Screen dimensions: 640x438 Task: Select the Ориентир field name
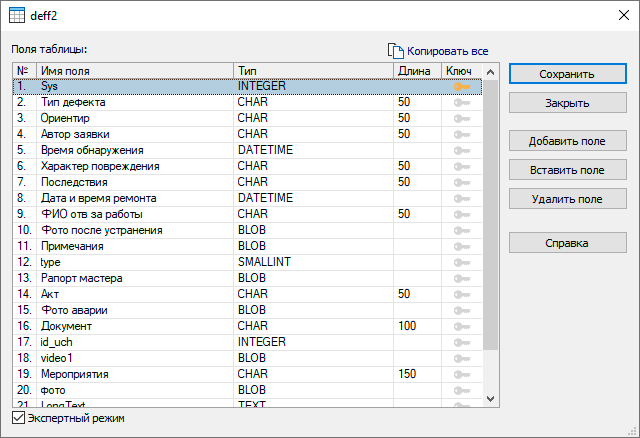65,118
